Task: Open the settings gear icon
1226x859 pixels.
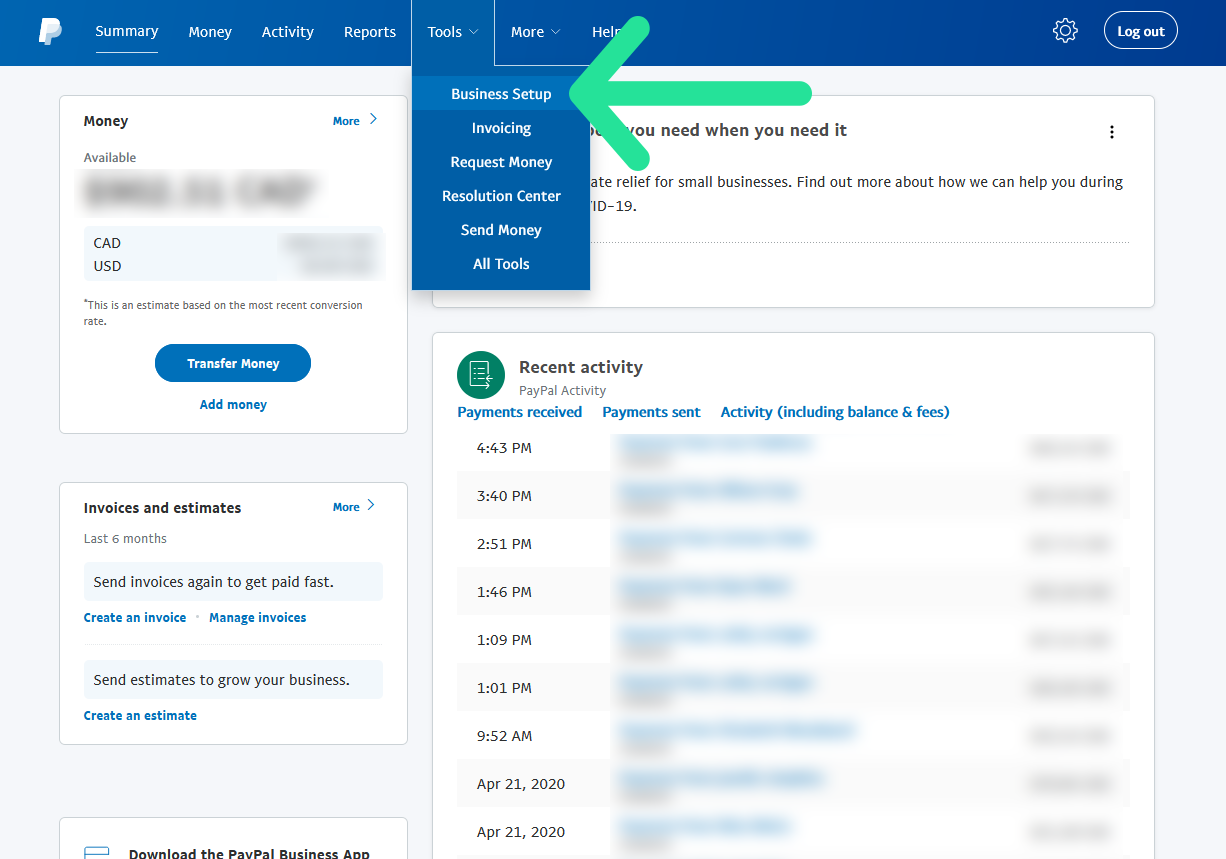Action: click(x=1065, y=31)
